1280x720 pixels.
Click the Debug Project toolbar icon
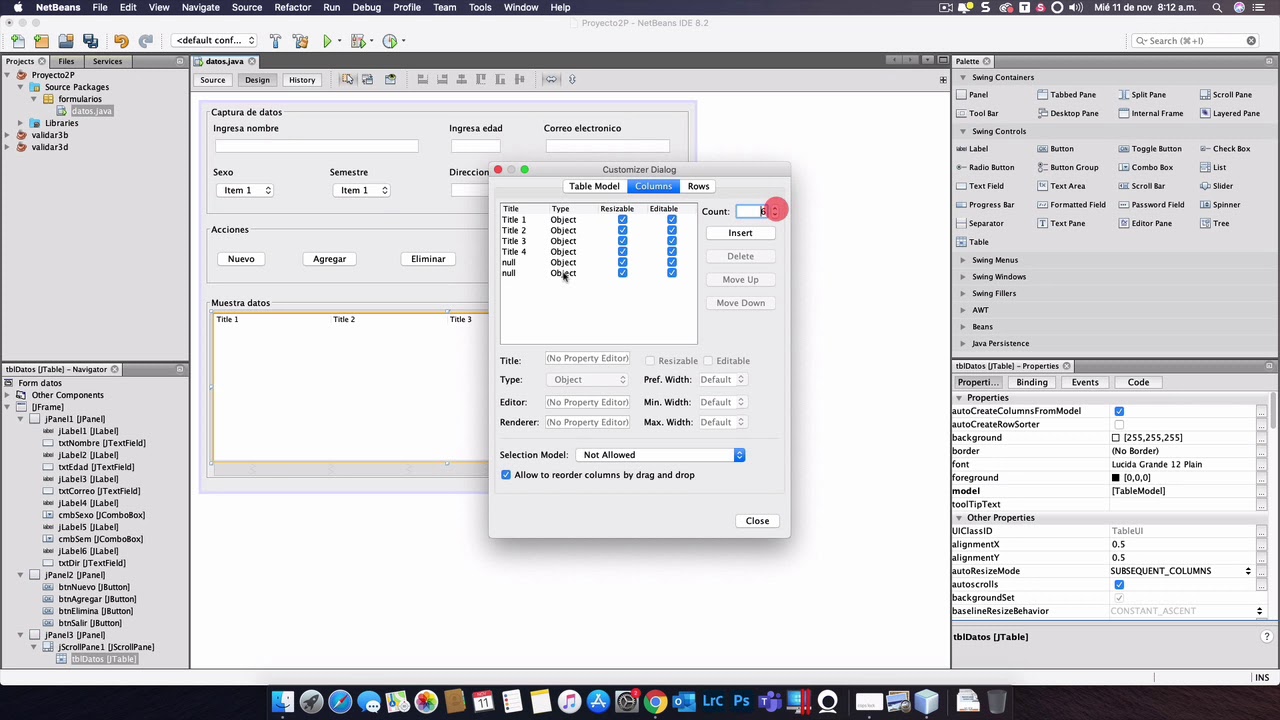pyautogui.click(x=359, y=41)
